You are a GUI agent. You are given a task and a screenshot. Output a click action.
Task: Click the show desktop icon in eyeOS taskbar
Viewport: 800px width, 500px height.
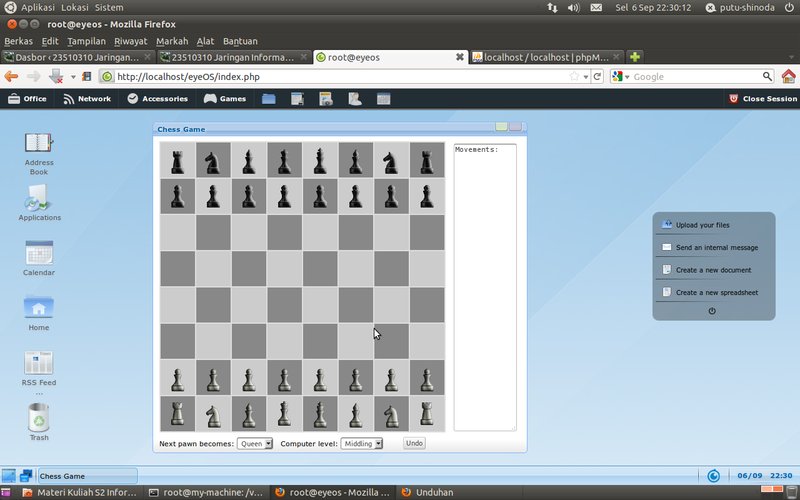[9, 476]
